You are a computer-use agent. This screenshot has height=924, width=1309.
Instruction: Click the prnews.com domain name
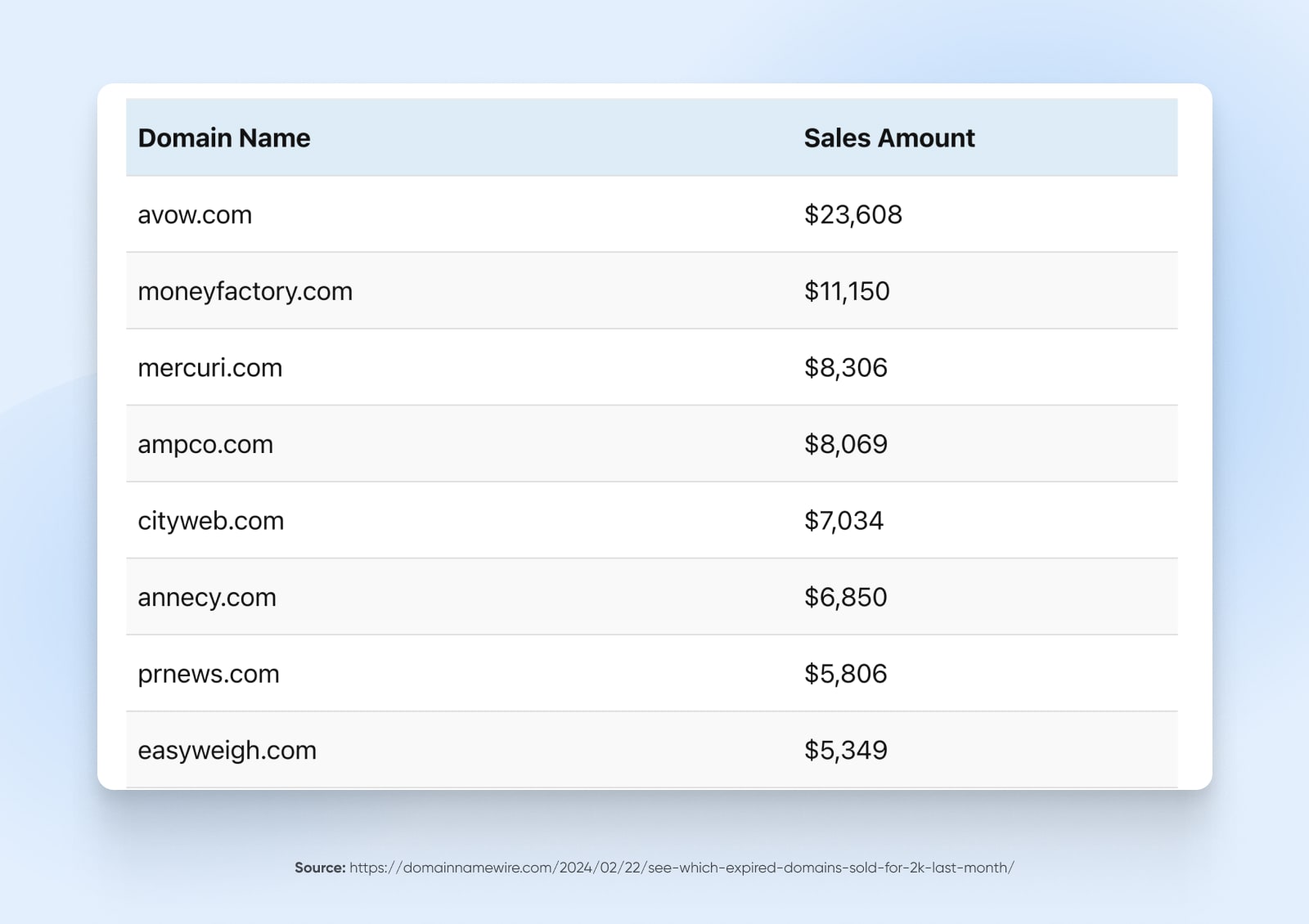coord(208,674)
